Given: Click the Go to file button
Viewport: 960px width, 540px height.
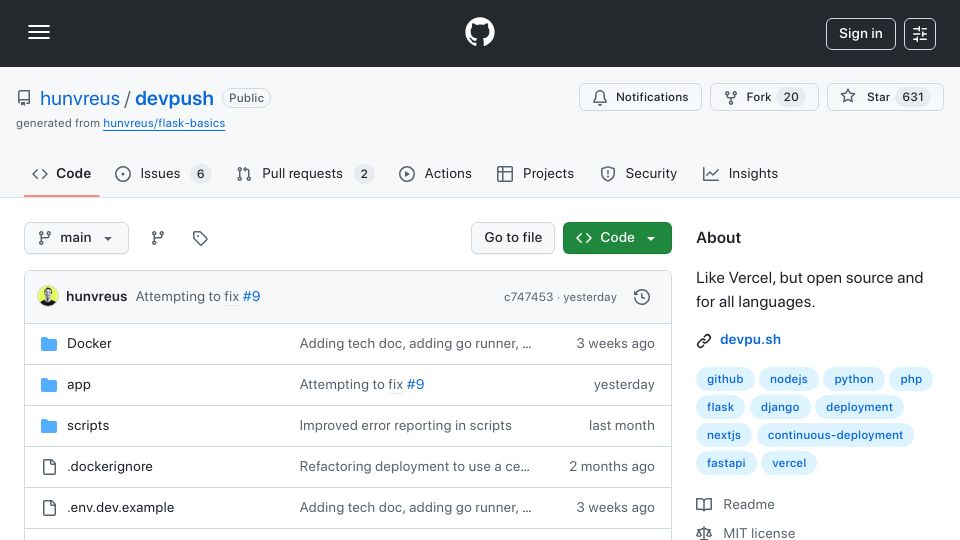Looking at the screenshot, I should (x=513, y=238).
